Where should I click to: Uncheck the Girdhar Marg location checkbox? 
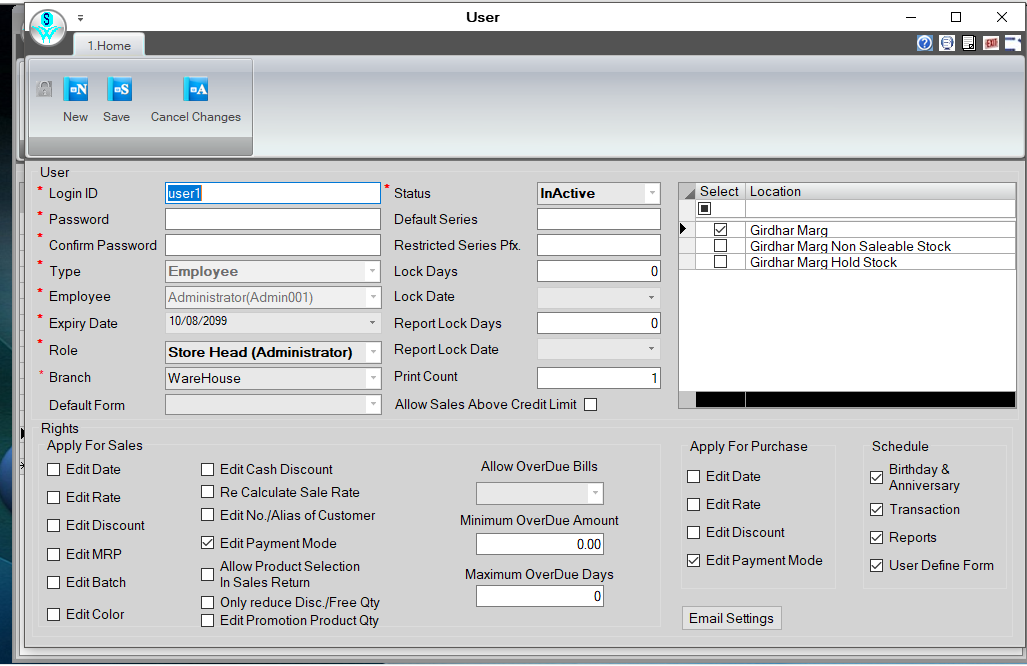(720, 230)
